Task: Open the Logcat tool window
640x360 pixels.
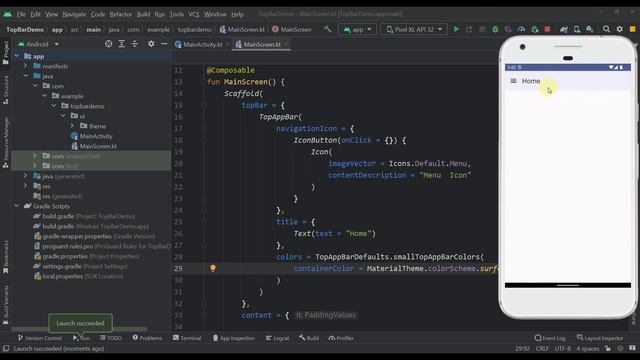Action: [x=277, y=338]
